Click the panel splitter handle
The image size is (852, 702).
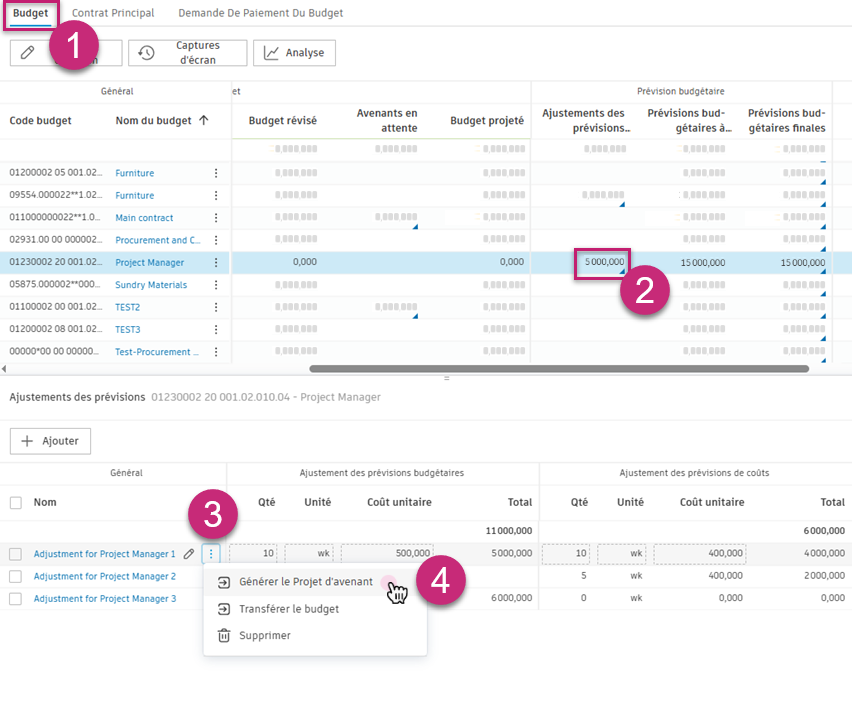(447, 378)
